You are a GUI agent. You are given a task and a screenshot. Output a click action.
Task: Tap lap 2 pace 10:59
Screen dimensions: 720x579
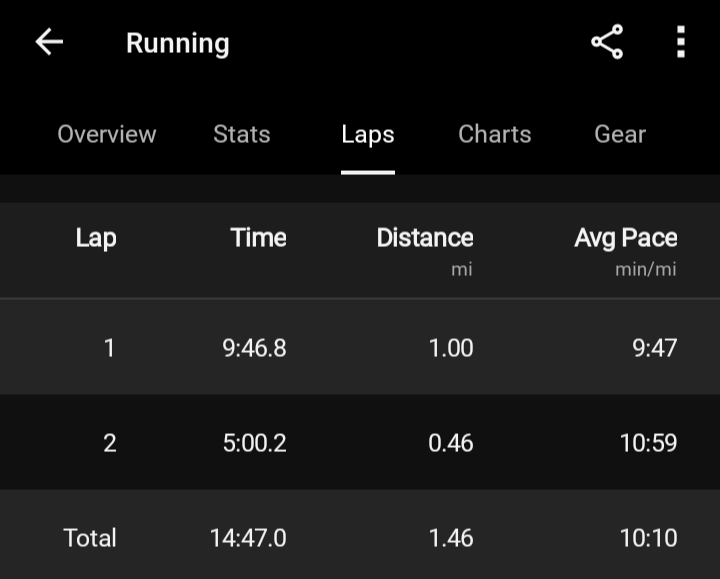(x=648, y=443)
